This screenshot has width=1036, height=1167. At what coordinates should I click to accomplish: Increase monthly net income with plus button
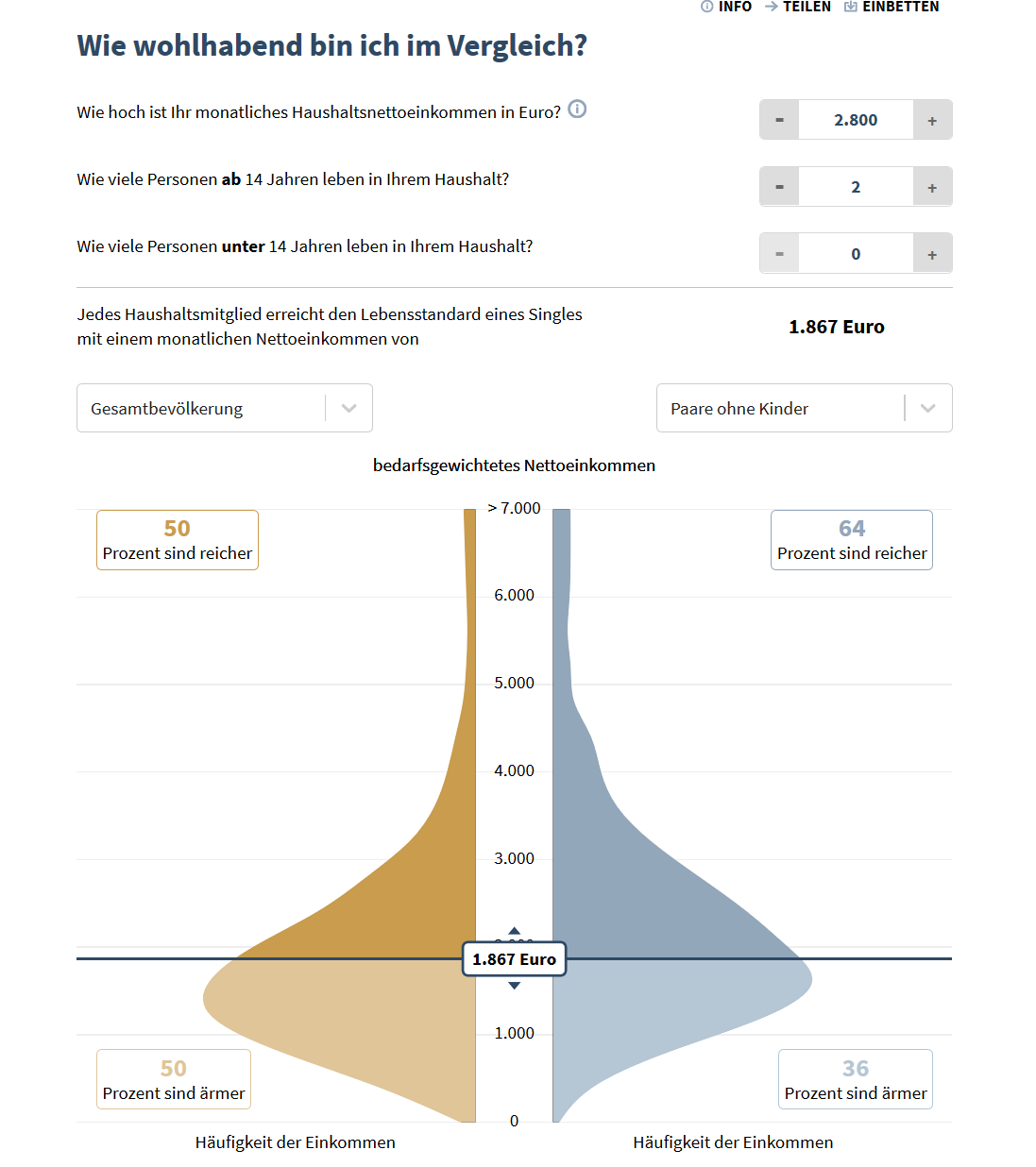pyautogui.click(x=932, y=120)
